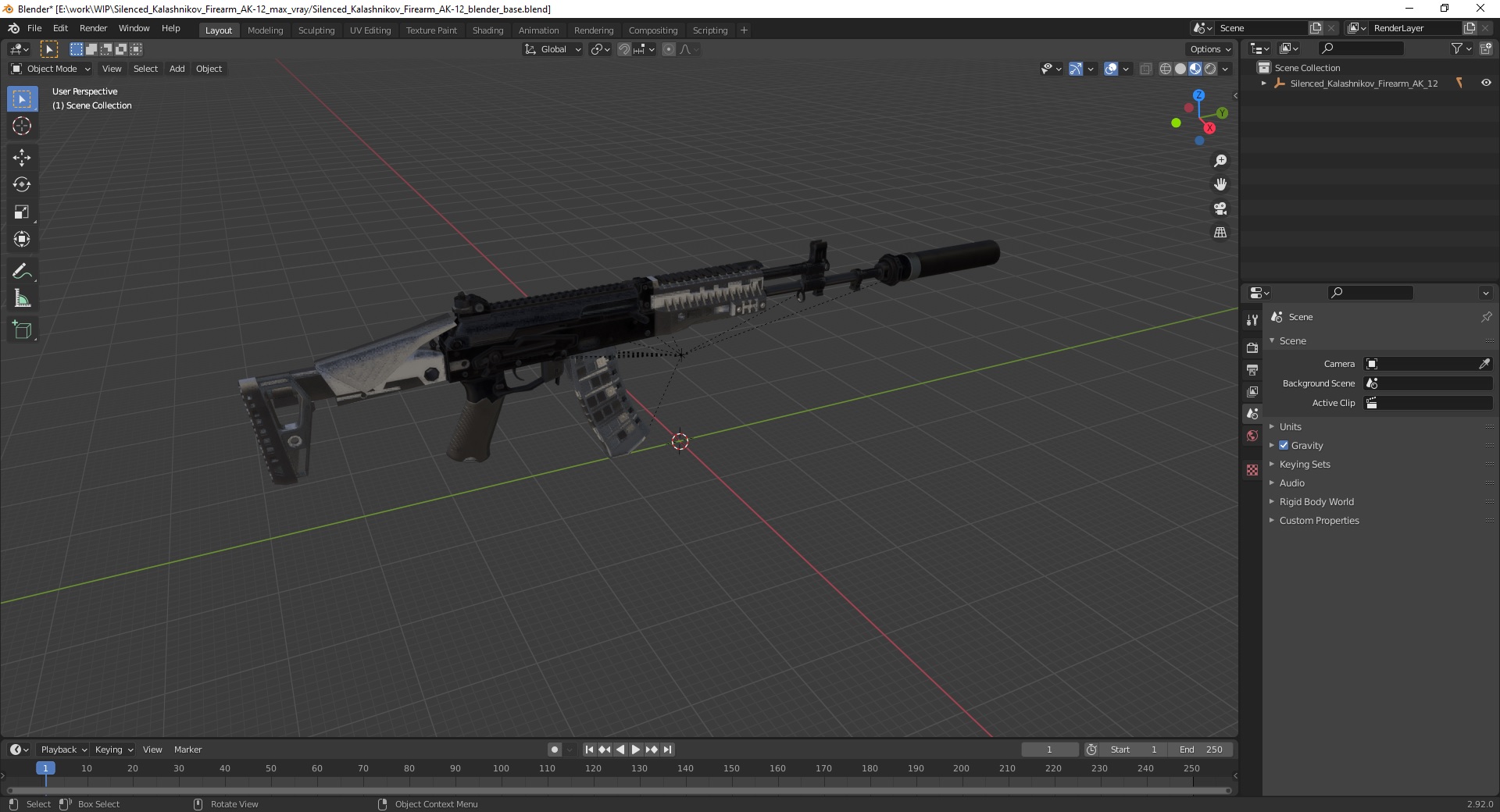Open the Object Mode dropdown
The width and height of the screenshot is (1500, 812).
50,69
